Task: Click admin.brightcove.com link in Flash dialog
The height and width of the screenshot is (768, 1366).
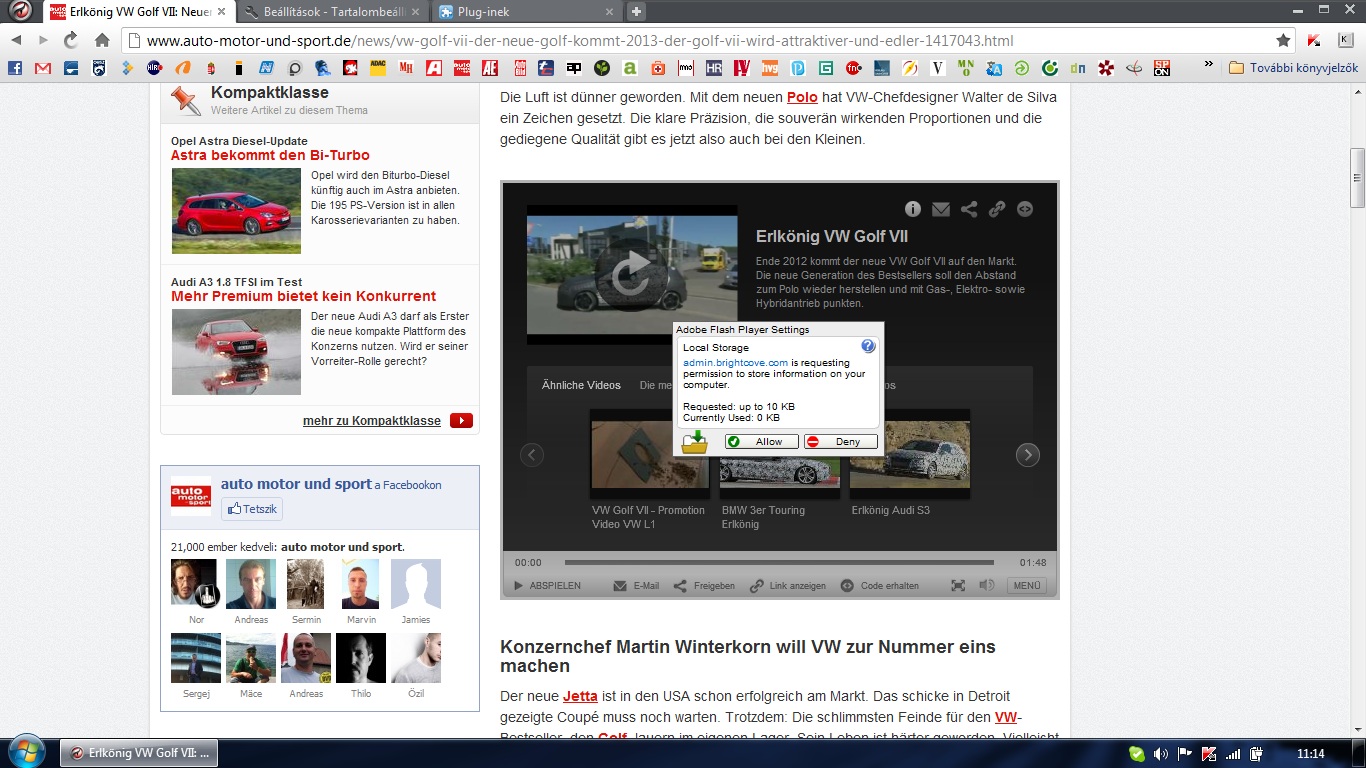Action: (x=735, y=362)
